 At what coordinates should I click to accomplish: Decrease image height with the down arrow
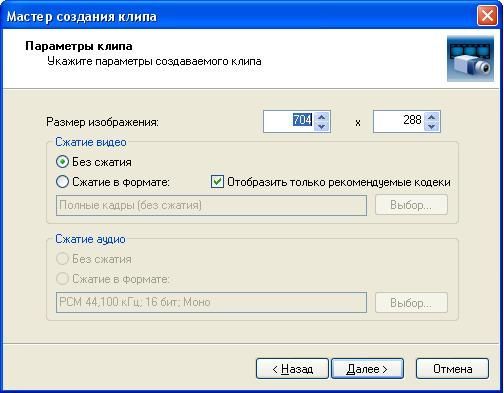[431, 127]
